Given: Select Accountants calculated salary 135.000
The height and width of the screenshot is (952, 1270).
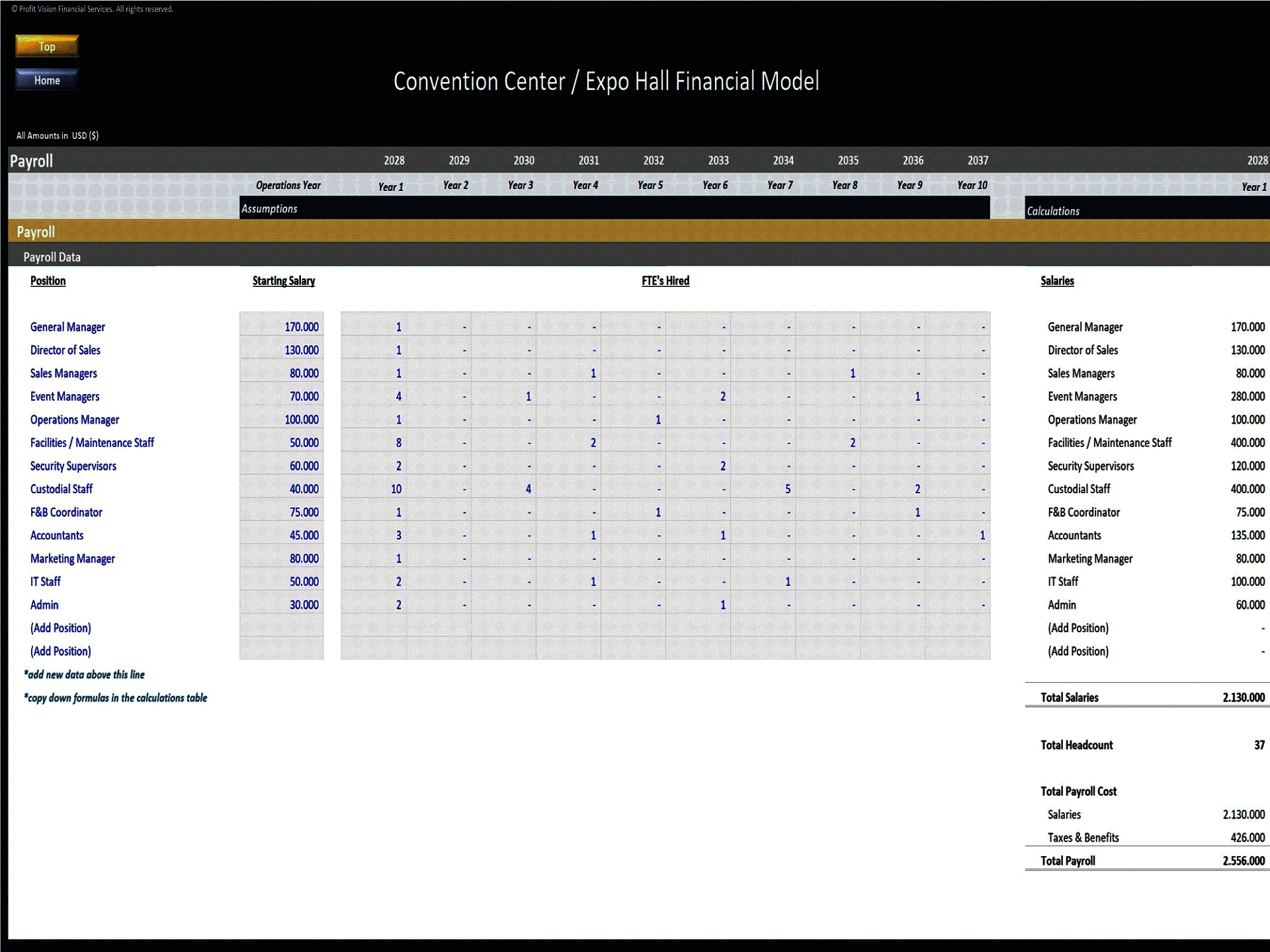Looking at the screenshot, I should 1248,535.
